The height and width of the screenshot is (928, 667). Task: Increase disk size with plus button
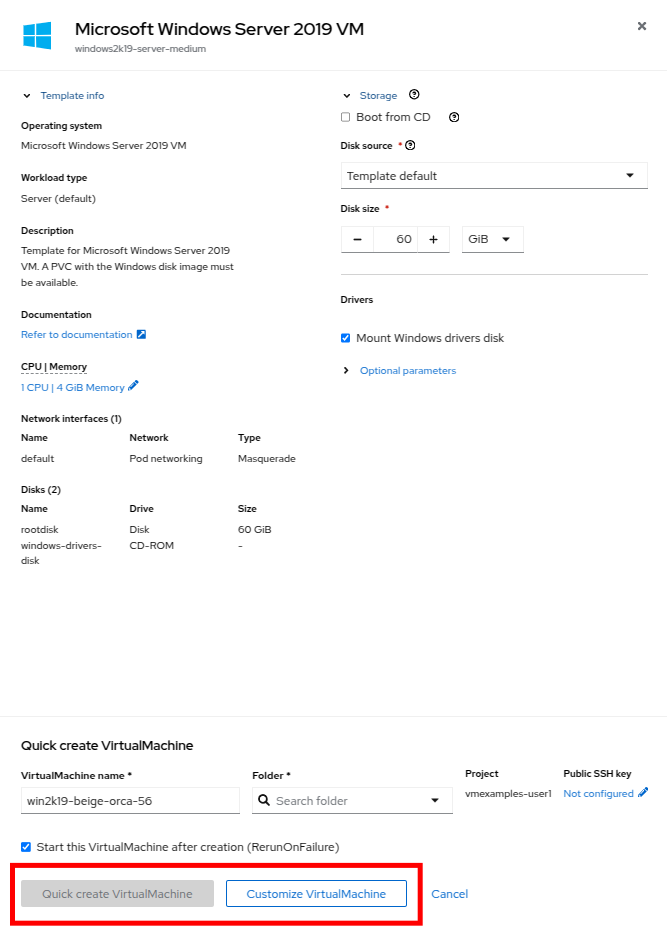(x=433, y=240)
